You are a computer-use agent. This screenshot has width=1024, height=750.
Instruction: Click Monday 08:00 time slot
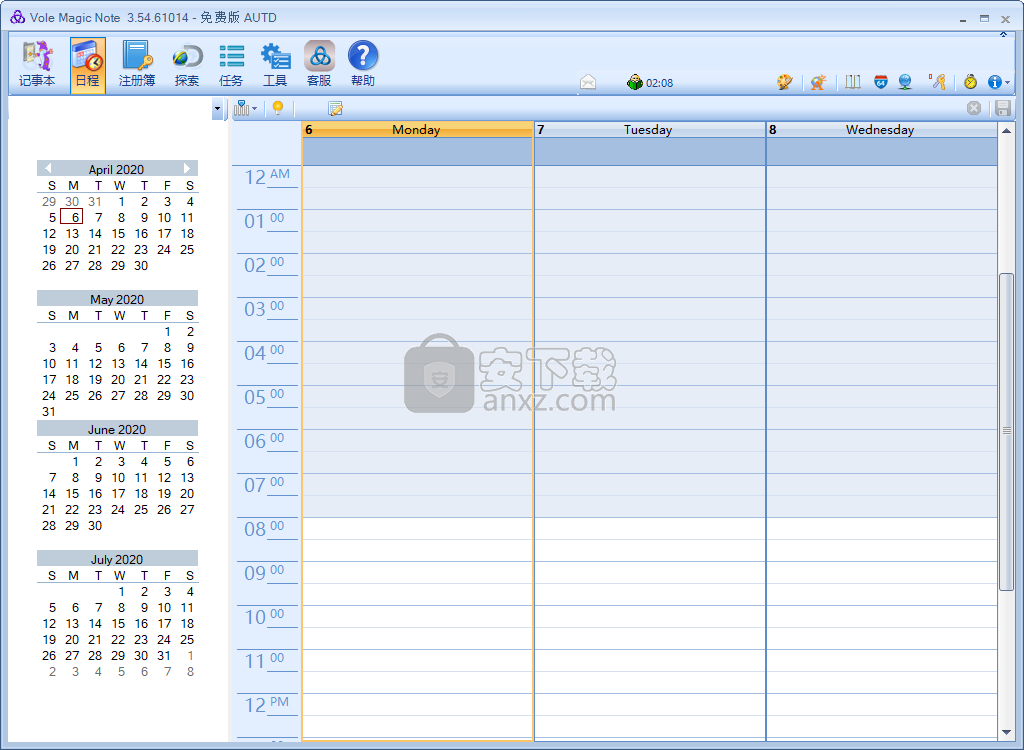(417, 529)
